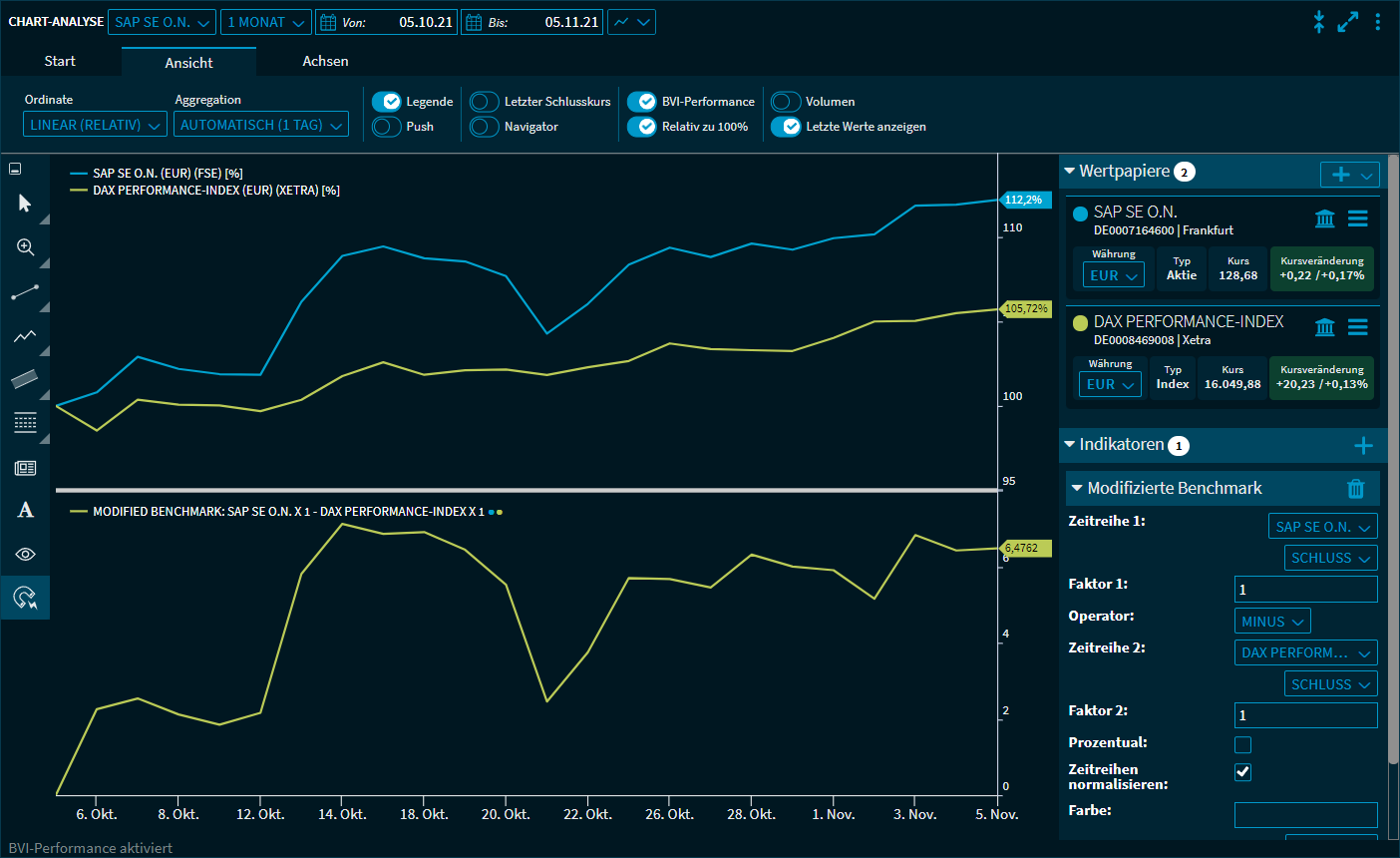
Task: Click the exchange building icon for DAX
Action: 1324,327
